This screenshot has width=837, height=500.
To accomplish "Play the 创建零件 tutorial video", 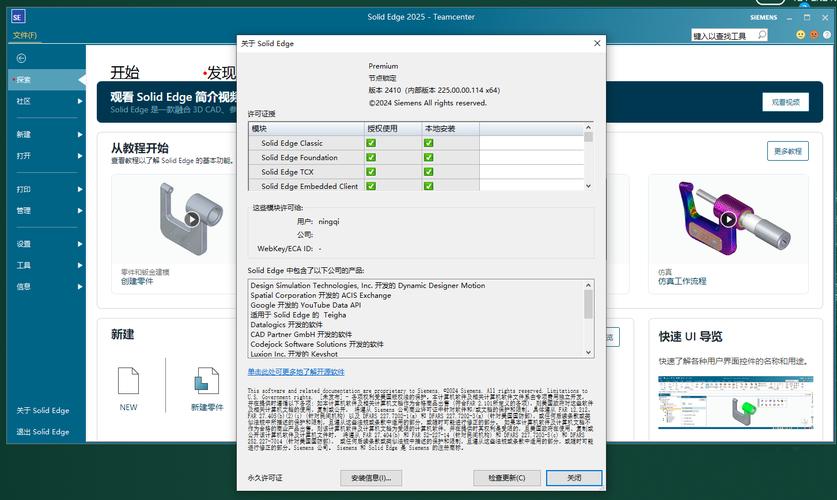I will pyautogui.click(x=192, y=219).
